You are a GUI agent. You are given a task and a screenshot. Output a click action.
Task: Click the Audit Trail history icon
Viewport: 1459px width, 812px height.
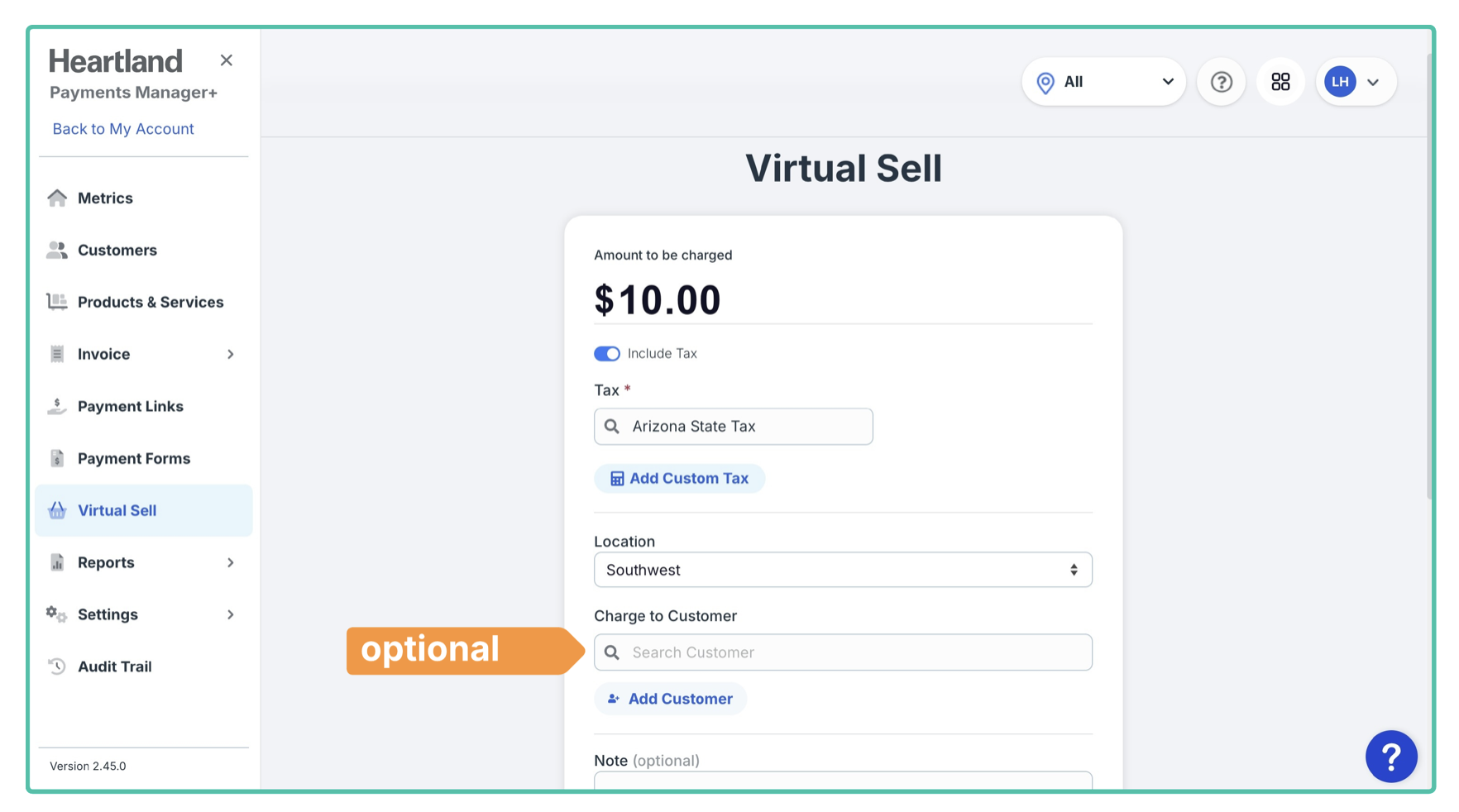coord(57,666)
